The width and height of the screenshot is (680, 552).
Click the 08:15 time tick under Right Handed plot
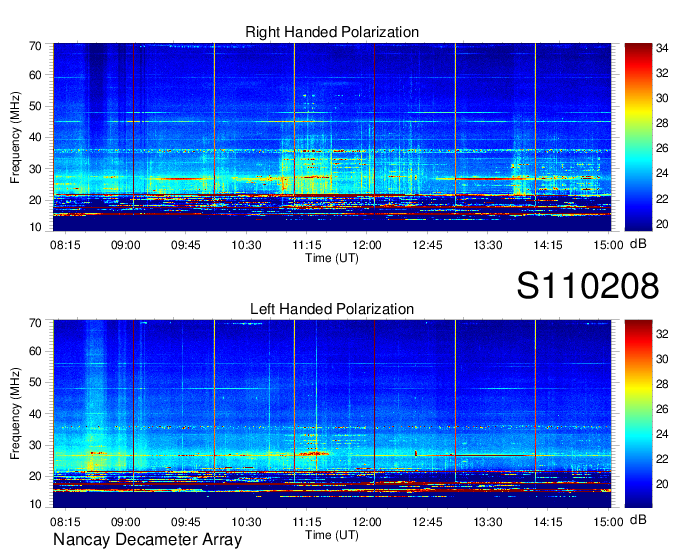65,245
